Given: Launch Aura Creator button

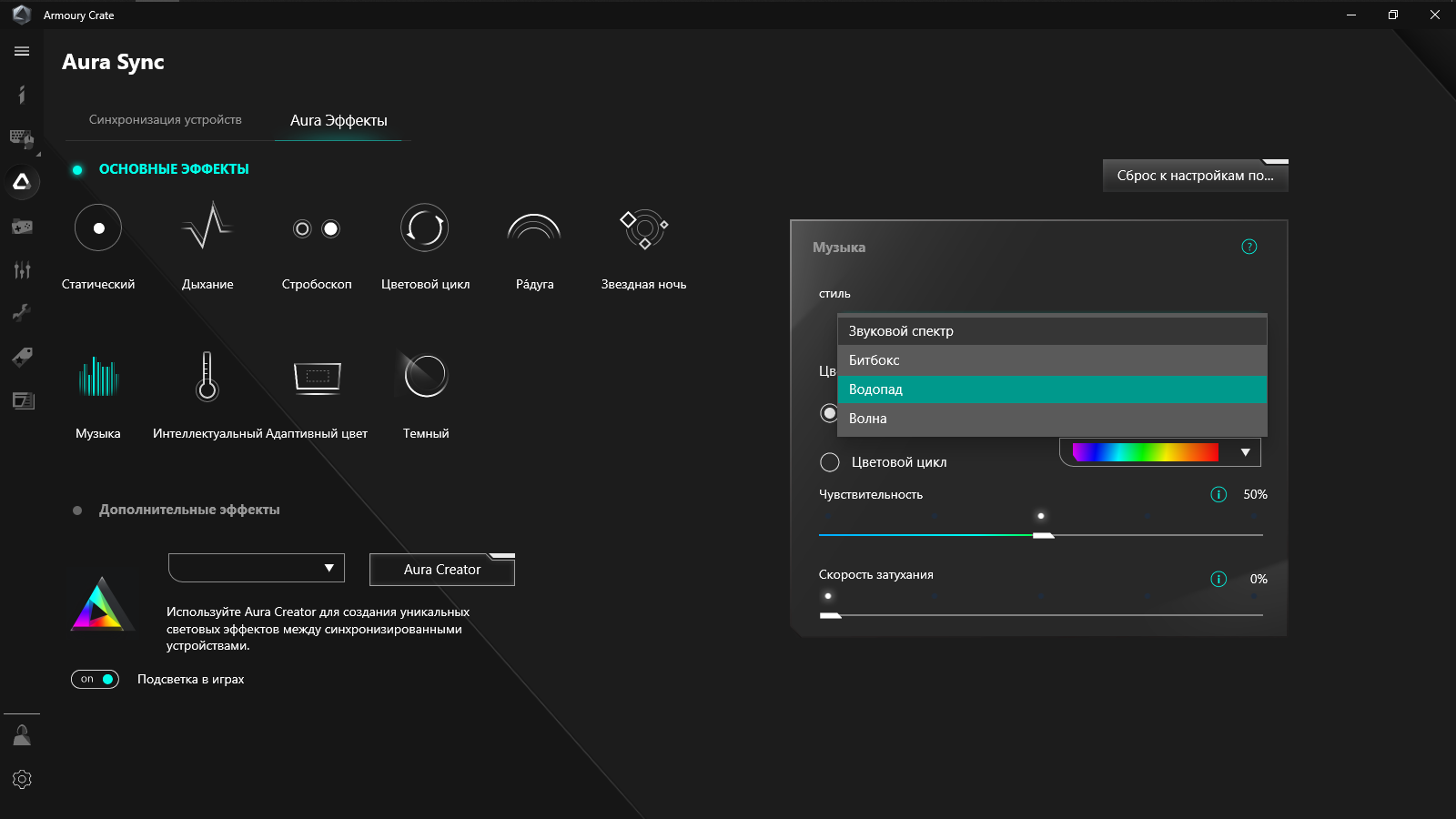Looking at the screenshot, I should point(442,570).
